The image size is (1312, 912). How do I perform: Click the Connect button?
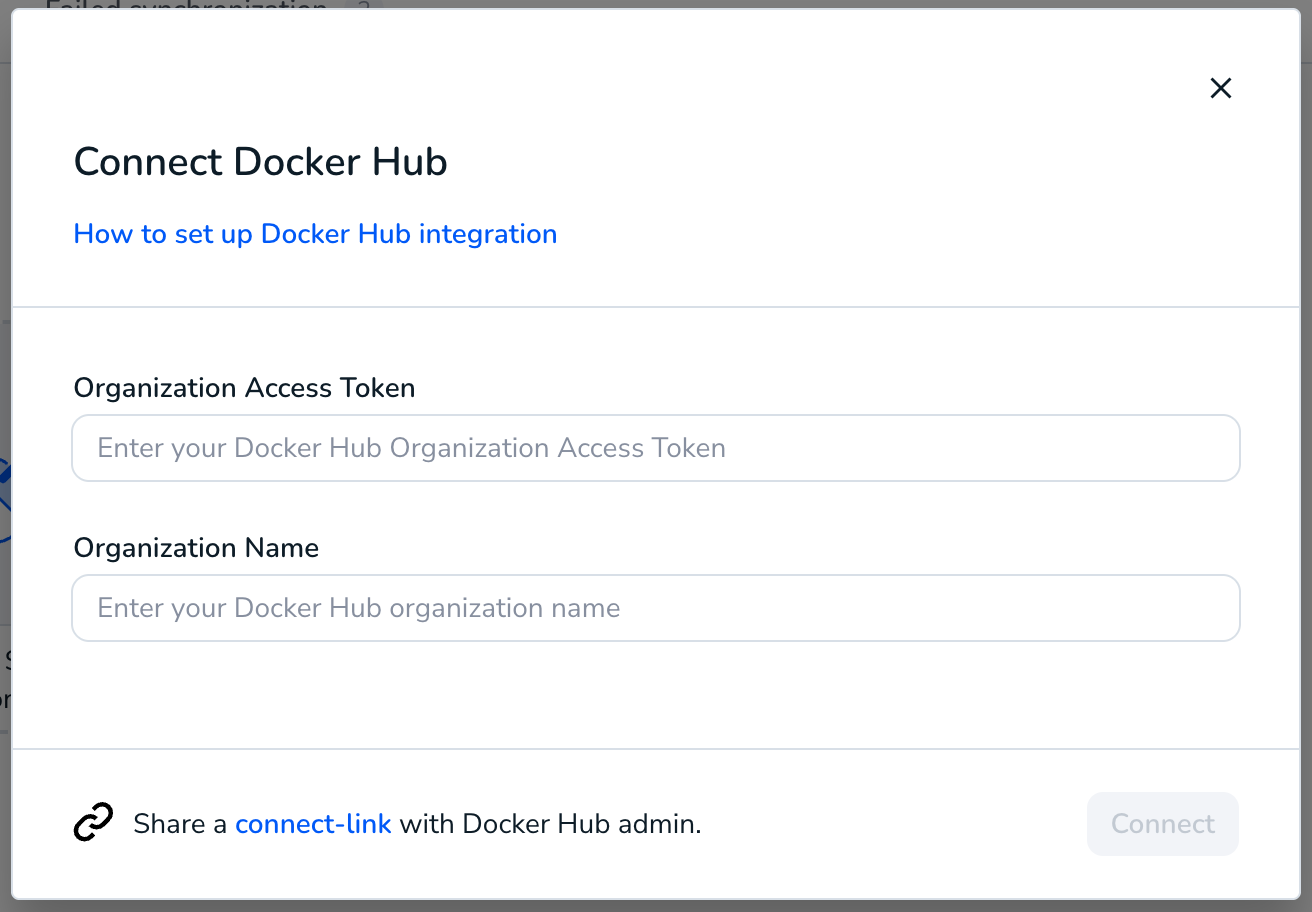1163,824
